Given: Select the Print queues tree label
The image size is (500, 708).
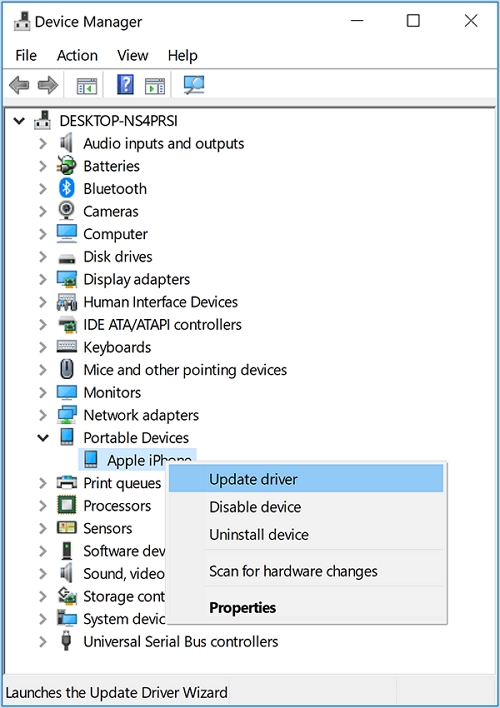Looking at the screenshot, I should click(122, 483).
